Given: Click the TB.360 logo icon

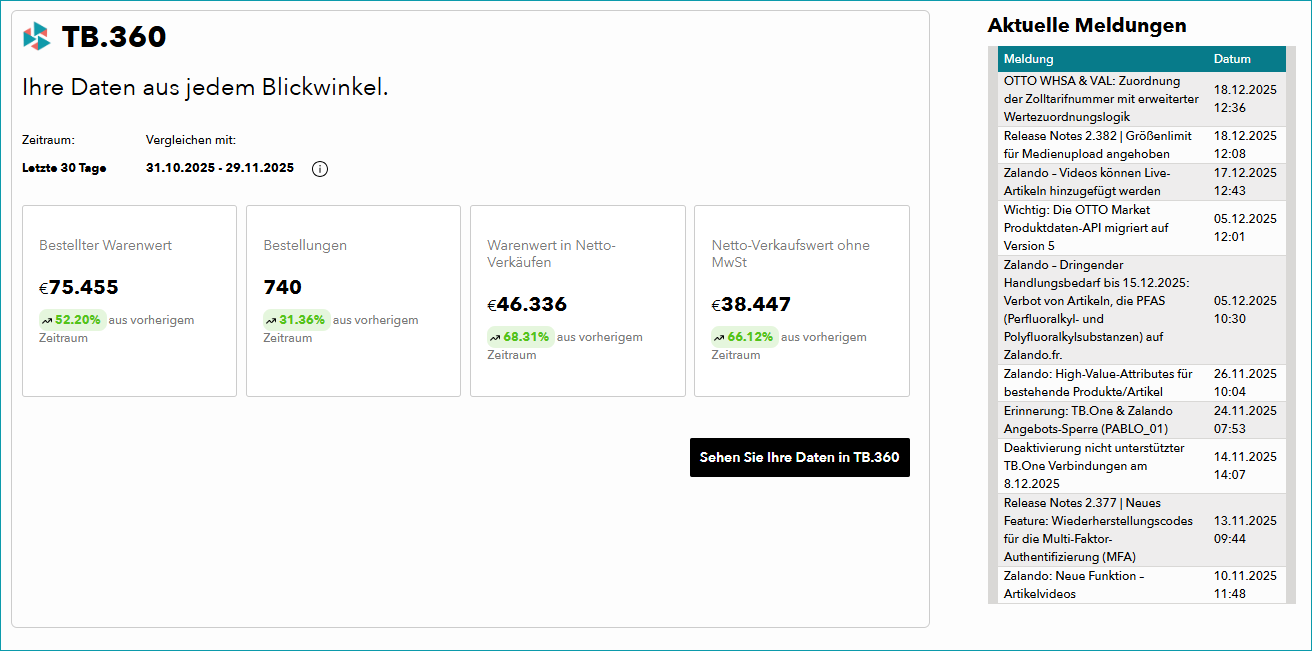Looking at the screenshot, I should pyautogui.click(x=37, y=37).
